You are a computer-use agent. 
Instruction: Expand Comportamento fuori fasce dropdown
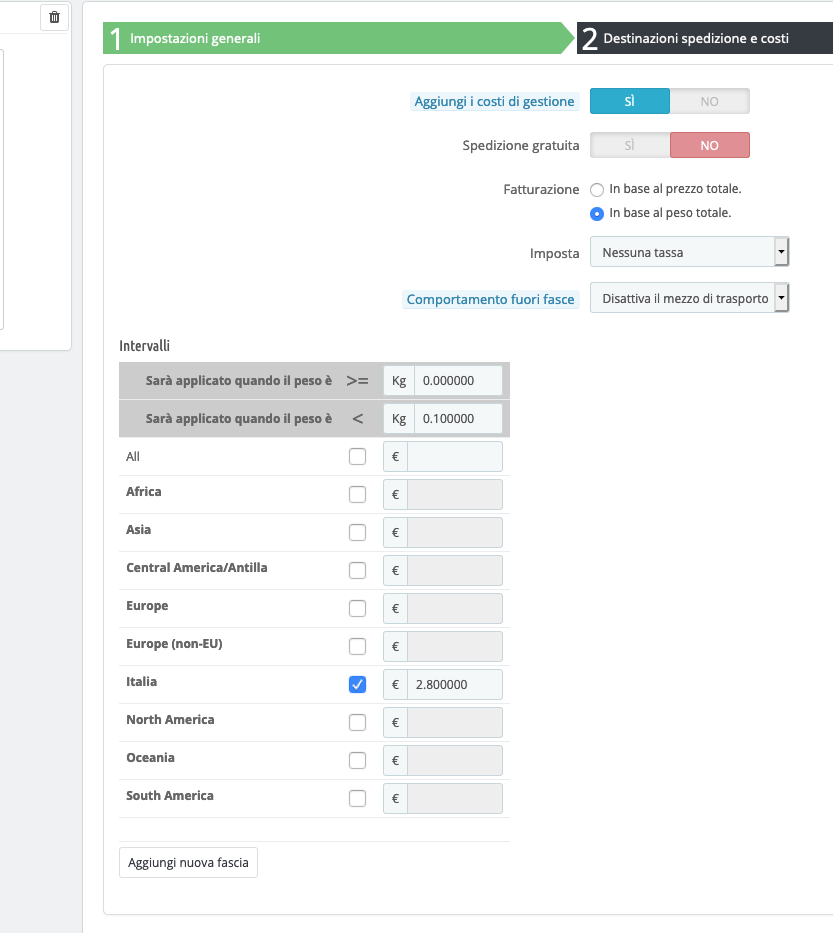pos(689,298)
